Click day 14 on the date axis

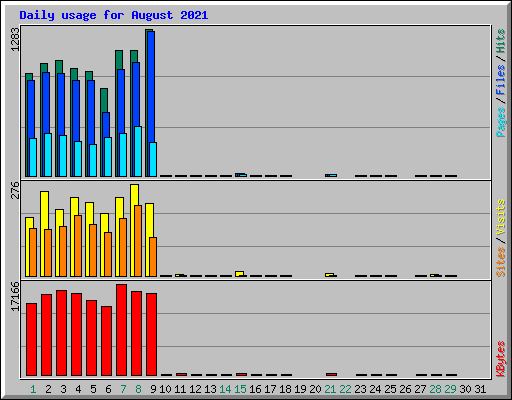225,389
